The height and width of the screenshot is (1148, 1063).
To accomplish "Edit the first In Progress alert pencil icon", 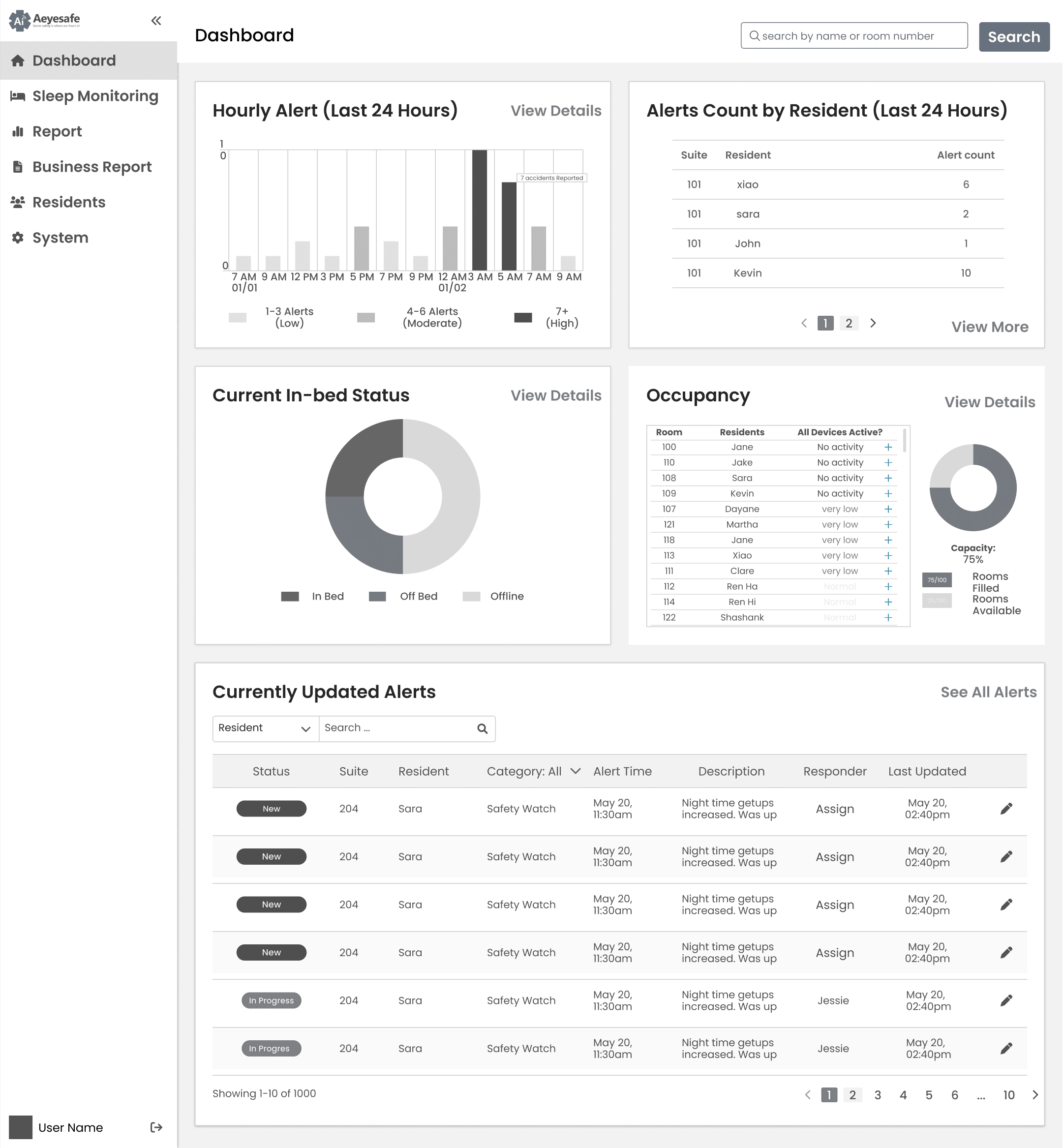I will (x=1006, y=1000).
